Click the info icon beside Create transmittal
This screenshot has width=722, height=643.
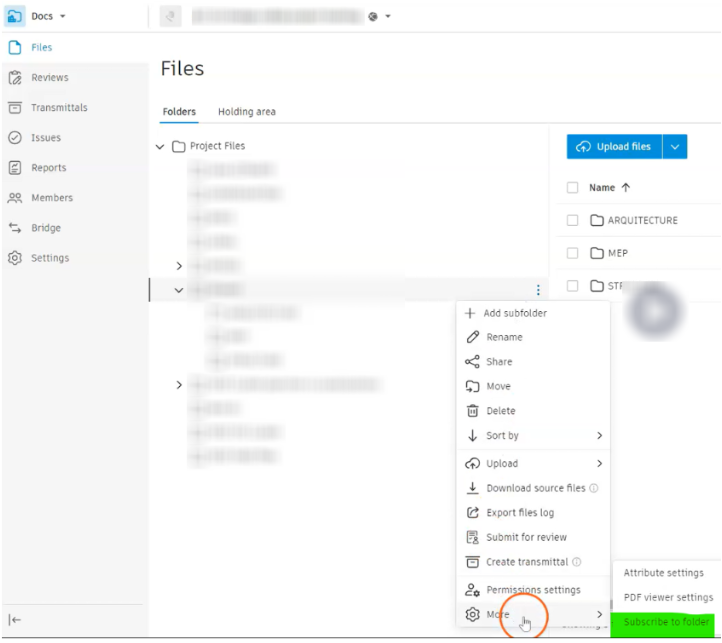point(576,562)
